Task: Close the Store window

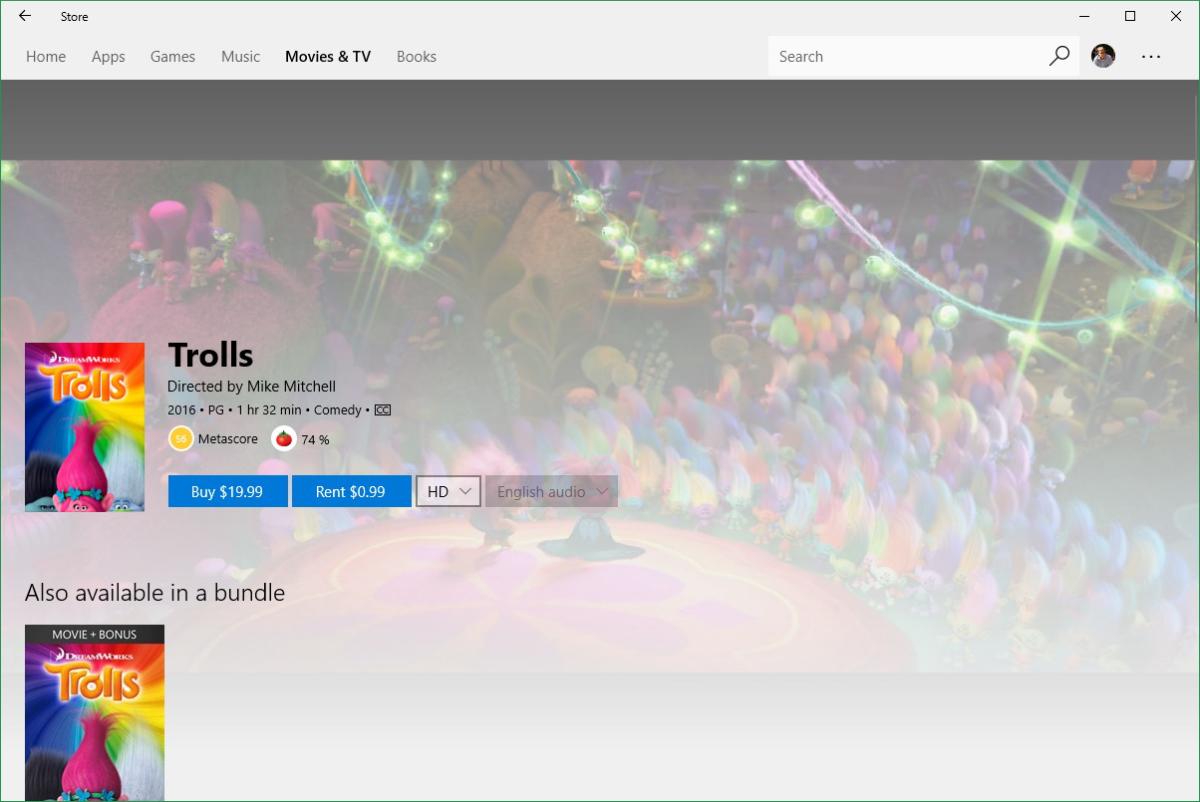Action: coord(1176,16)
